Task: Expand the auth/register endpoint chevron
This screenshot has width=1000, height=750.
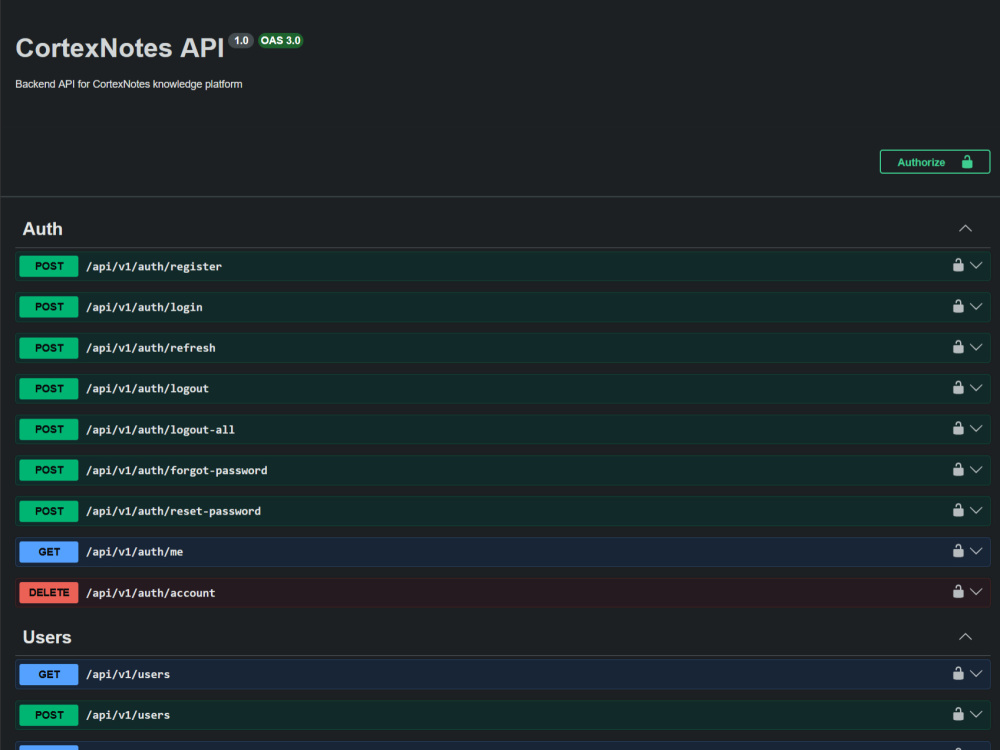Action: pyautogui.click(x=976, y=265)
